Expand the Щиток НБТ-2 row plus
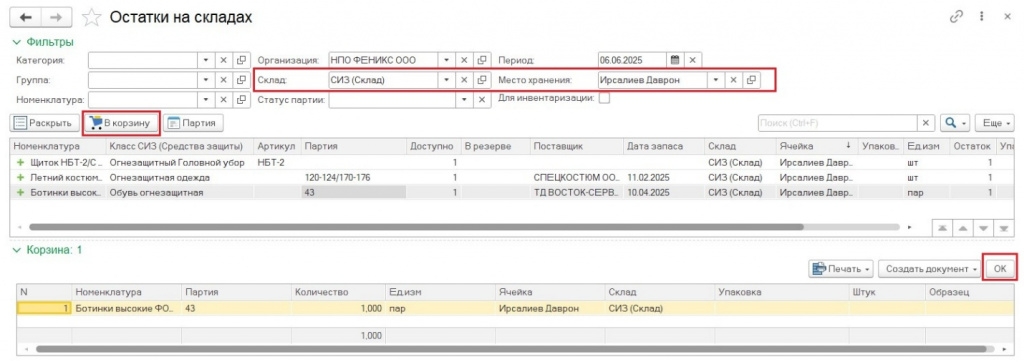Viewport: 1024px width, 362px height. (x=20, y=162)
